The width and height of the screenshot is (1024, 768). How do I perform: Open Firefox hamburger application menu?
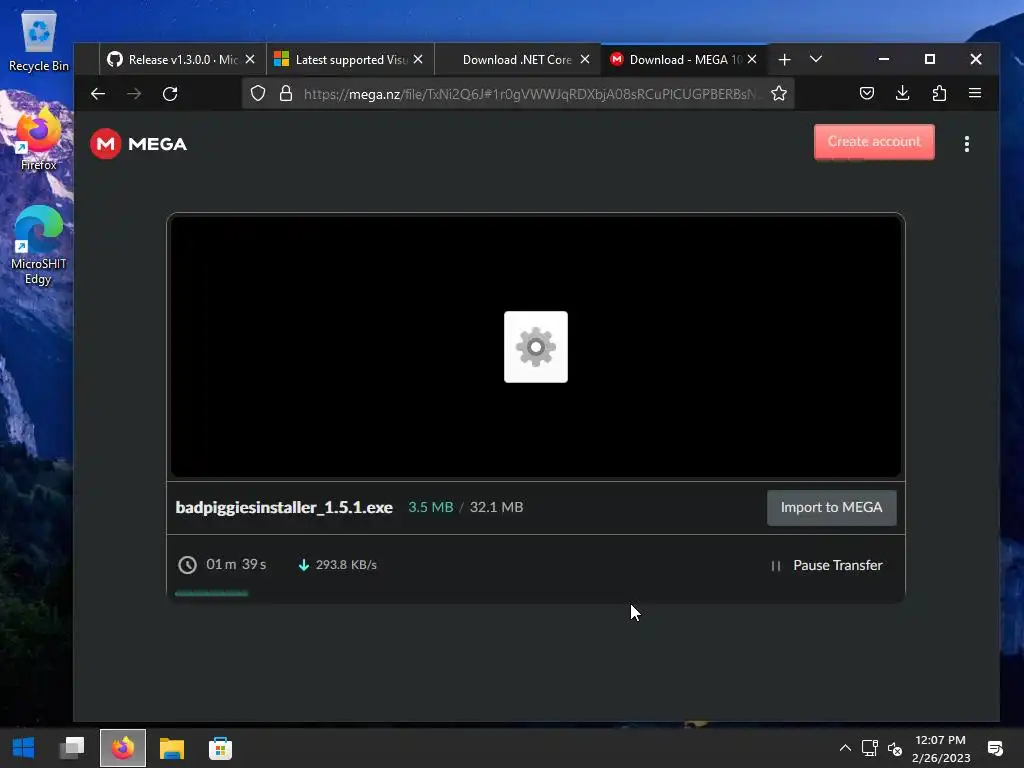pos(975,93)
